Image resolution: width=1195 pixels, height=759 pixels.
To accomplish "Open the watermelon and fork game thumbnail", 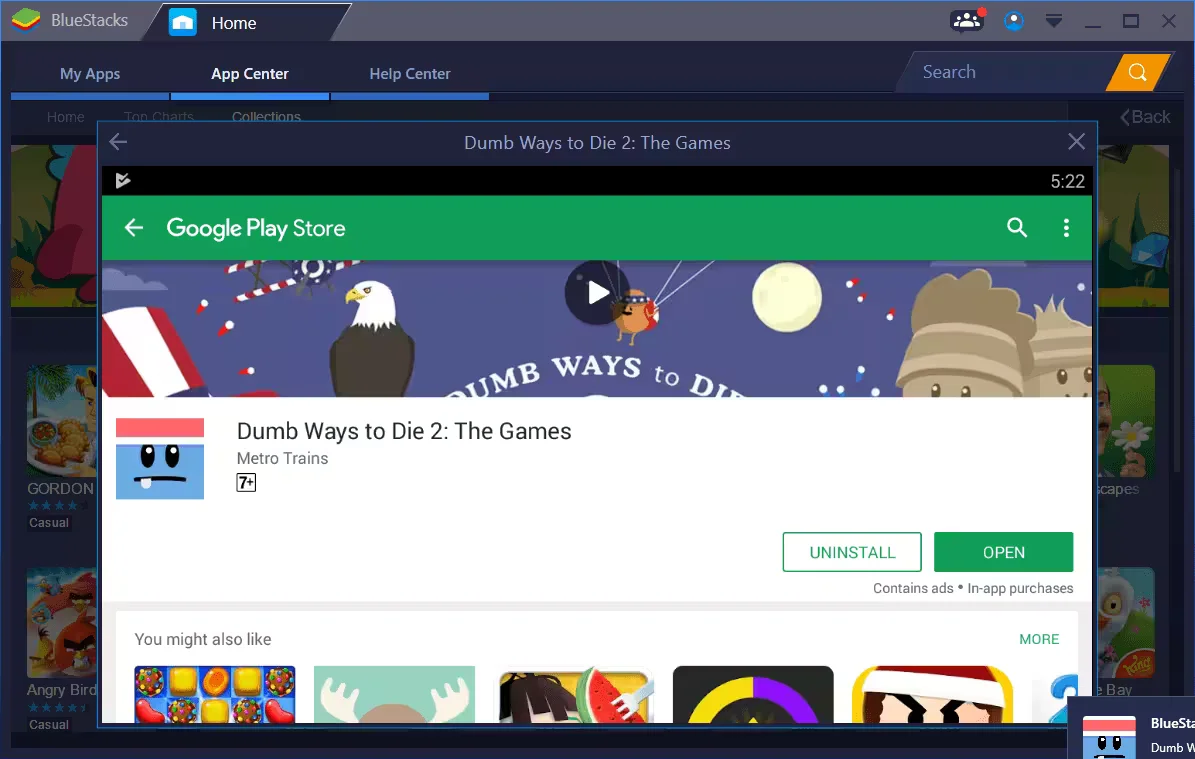I will 576,695.
